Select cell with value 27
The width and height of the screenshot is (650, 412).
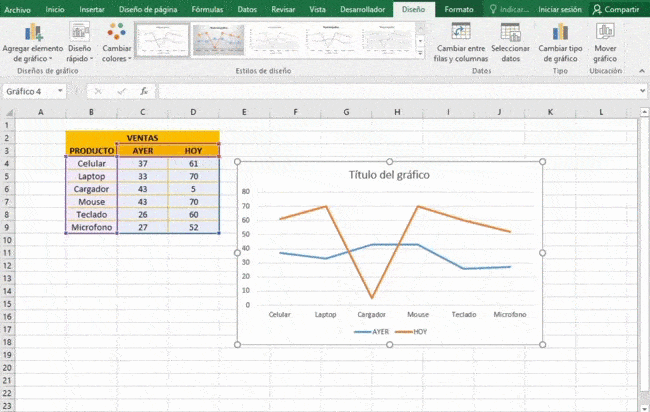[143, 227]
